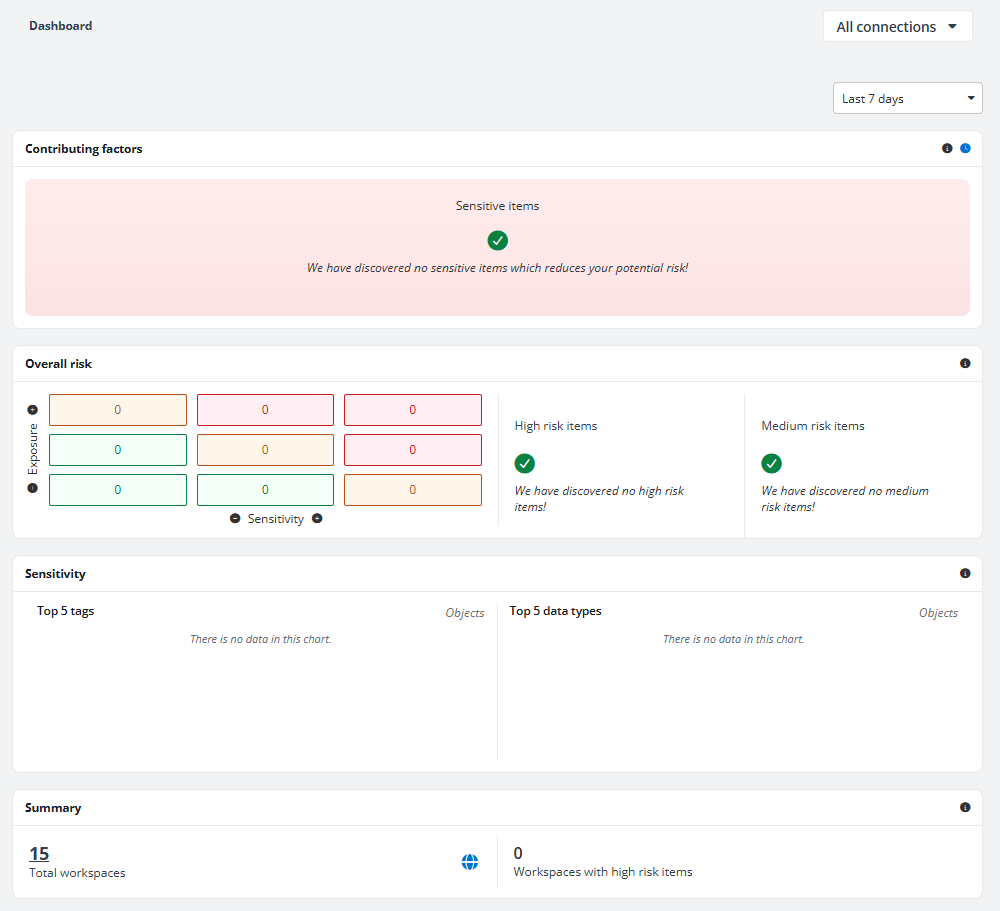Open the Last 7 days time range dropdown
Image resolution: width=1000 pixels, height=911 pixels.
(907, 98)
